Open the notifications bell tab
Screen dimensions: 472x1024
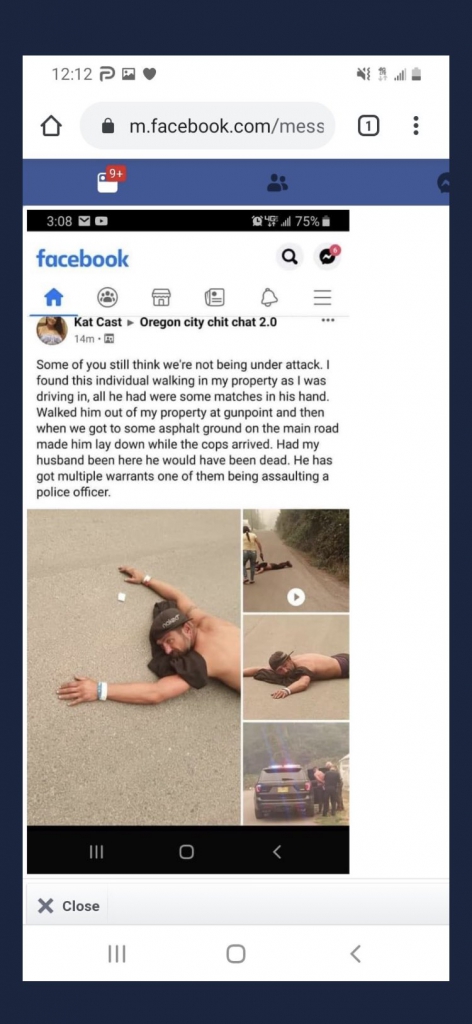click(269, 298)
